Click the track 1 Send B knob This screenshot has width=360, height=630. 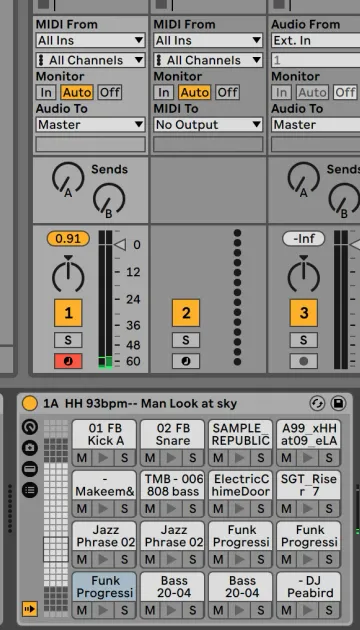tap(109, 199)
